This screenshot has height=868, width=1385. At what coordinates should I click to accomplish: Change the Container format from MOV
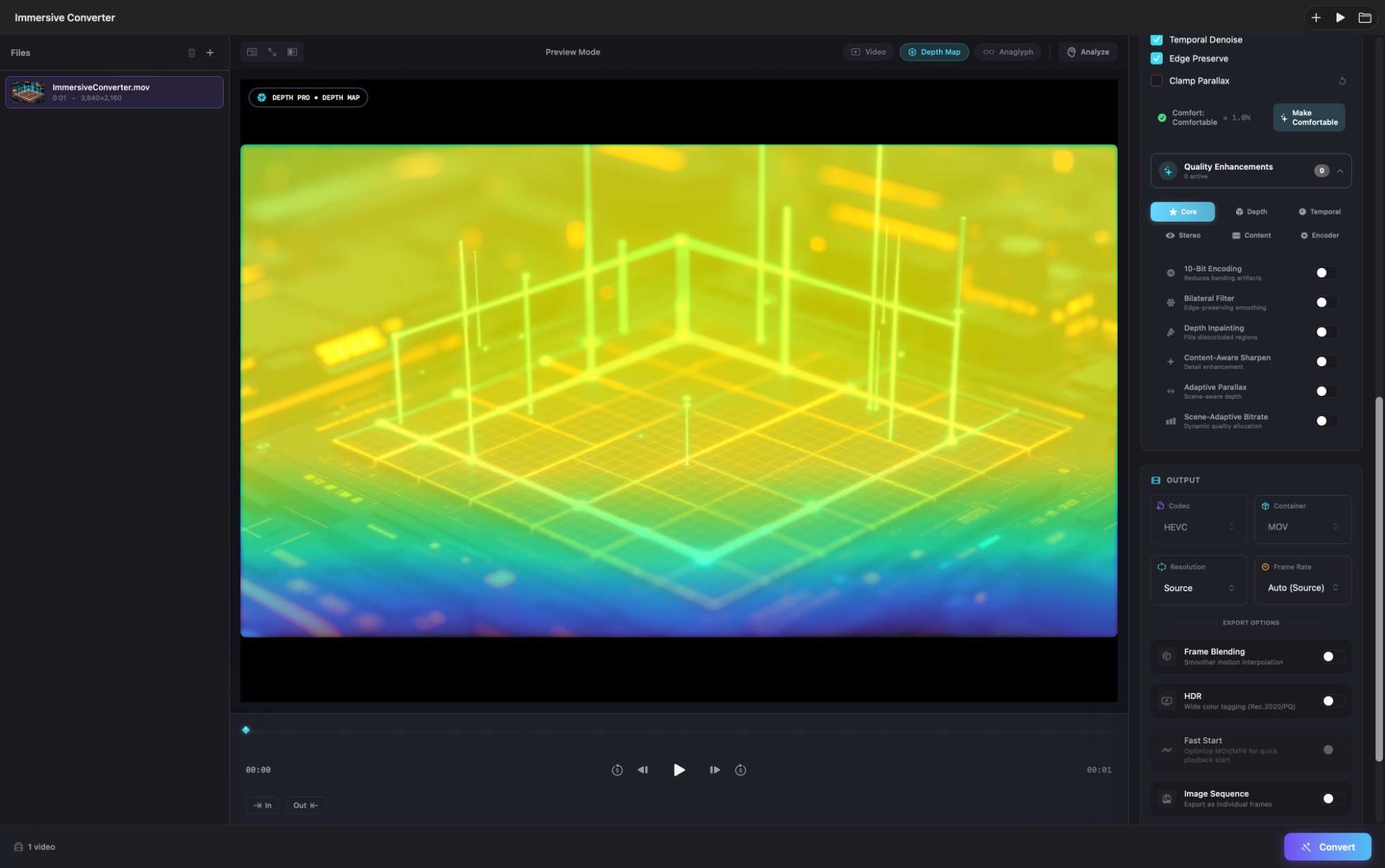pos(1302,527)
